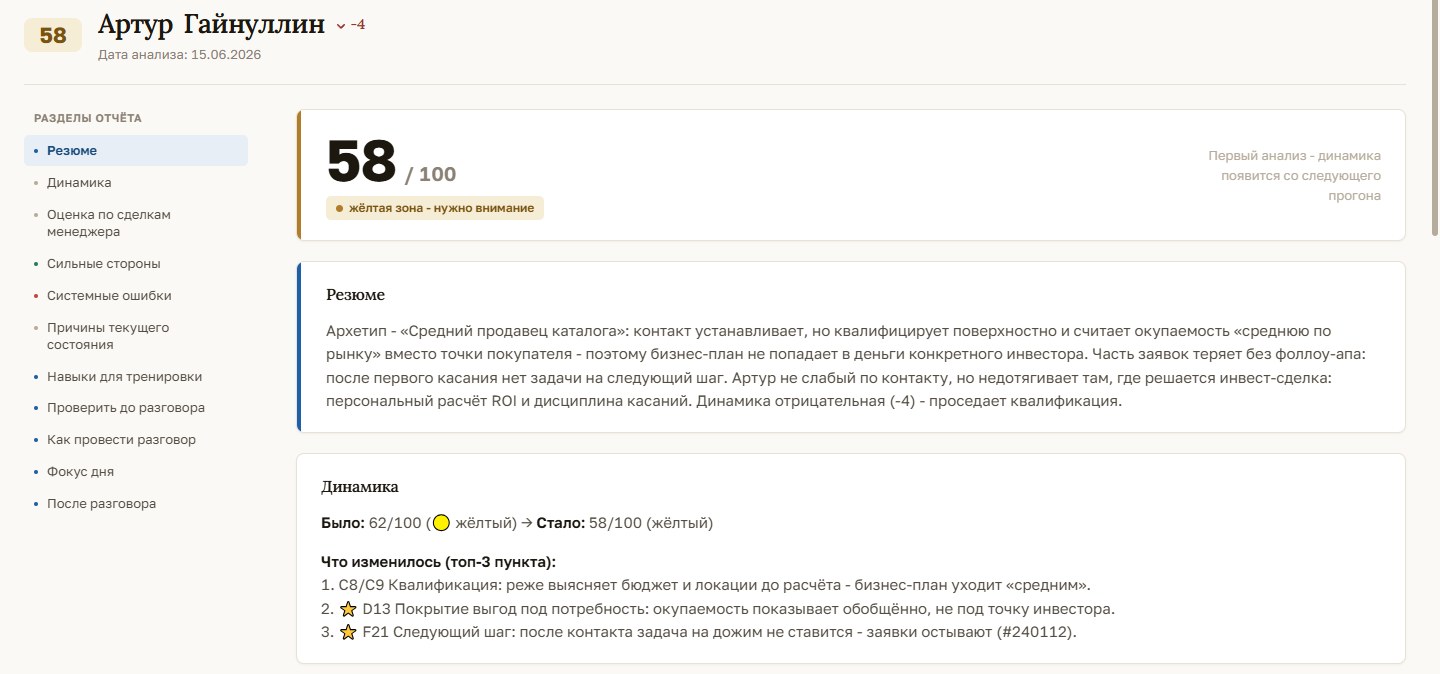Screen dimensions: 1440x674
Task: Click the -4 change indicator in header
Action: (358, 25)
